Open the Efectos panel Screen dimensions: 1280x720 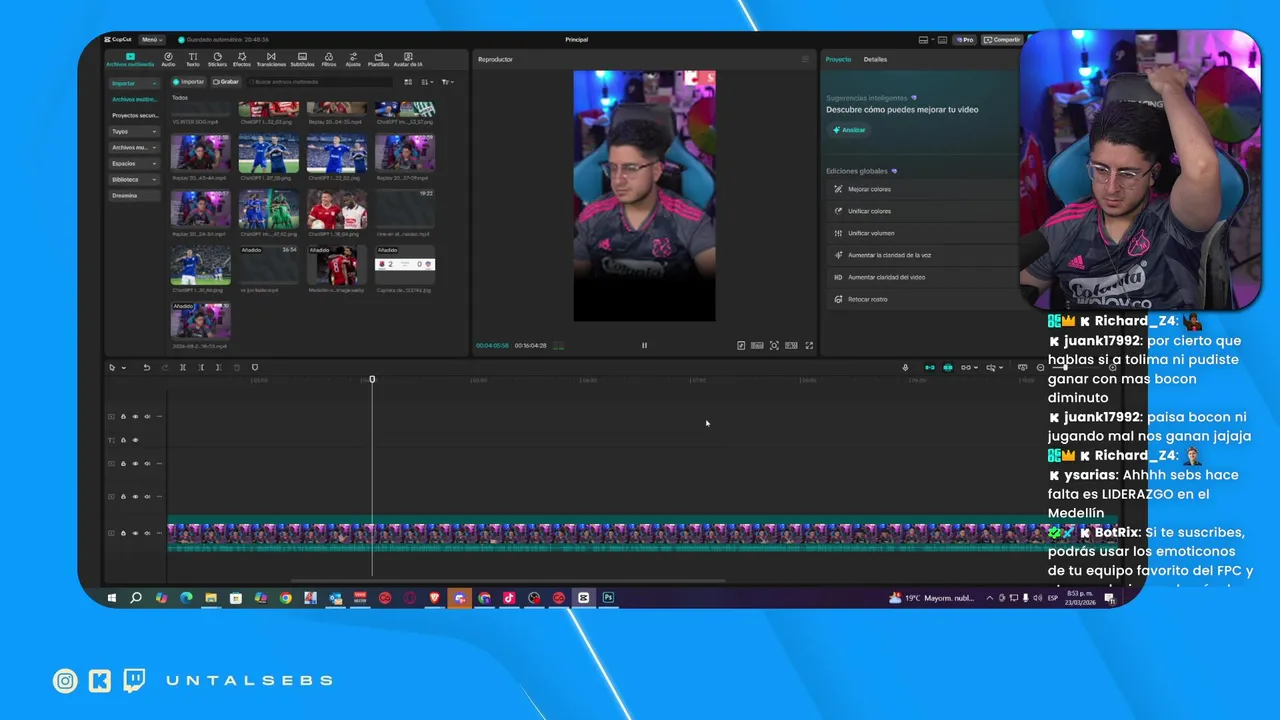242,60
